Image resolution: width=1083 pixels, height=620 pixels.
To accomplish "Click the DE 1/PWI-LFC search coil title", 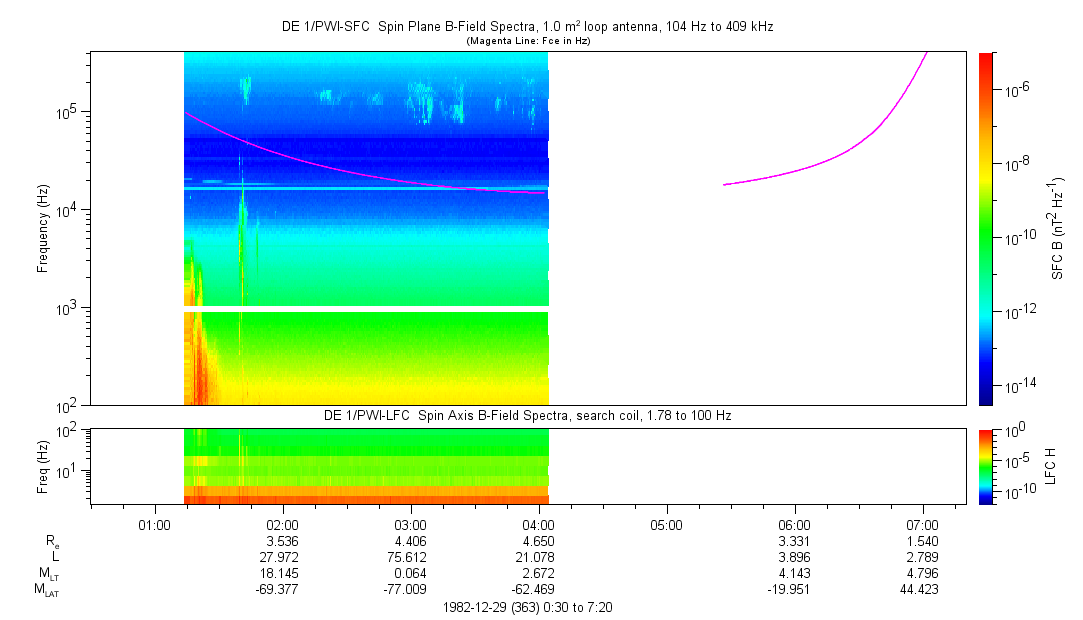I will [528, 415].
